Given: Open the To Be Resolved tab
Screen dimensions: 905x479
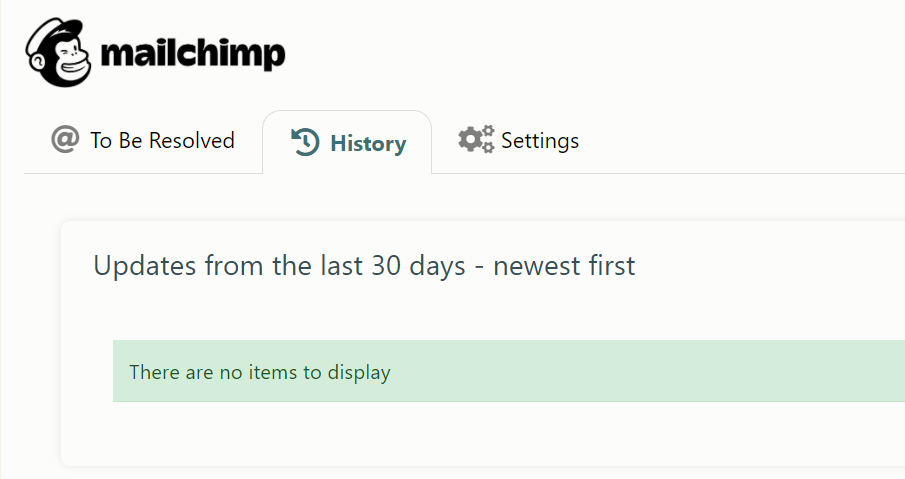Looking at the screenshot, I should (143, 140).
